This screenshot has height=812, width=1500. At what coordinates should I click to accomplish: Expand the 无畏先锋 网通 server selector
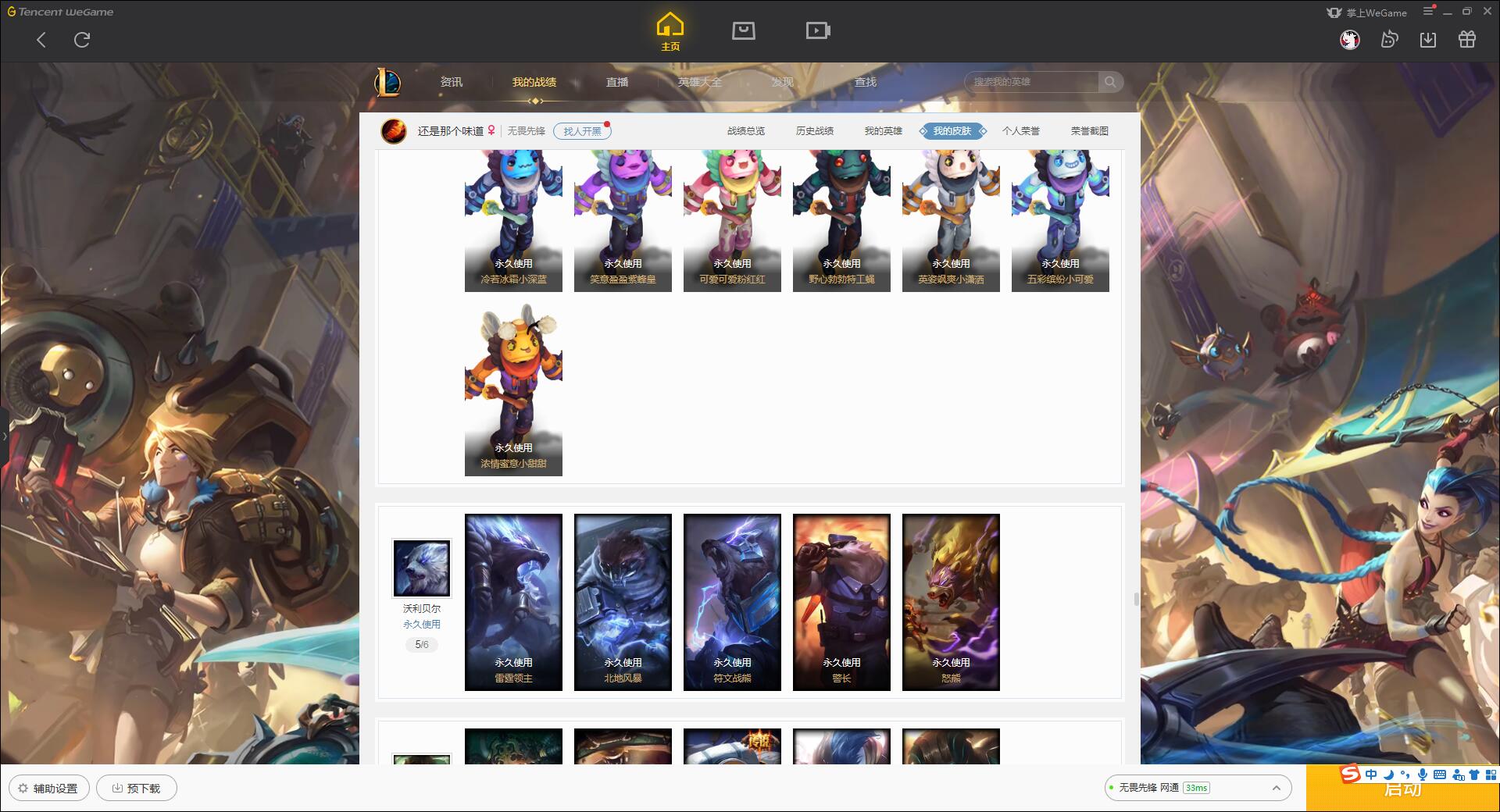(x=1197, y=788)
